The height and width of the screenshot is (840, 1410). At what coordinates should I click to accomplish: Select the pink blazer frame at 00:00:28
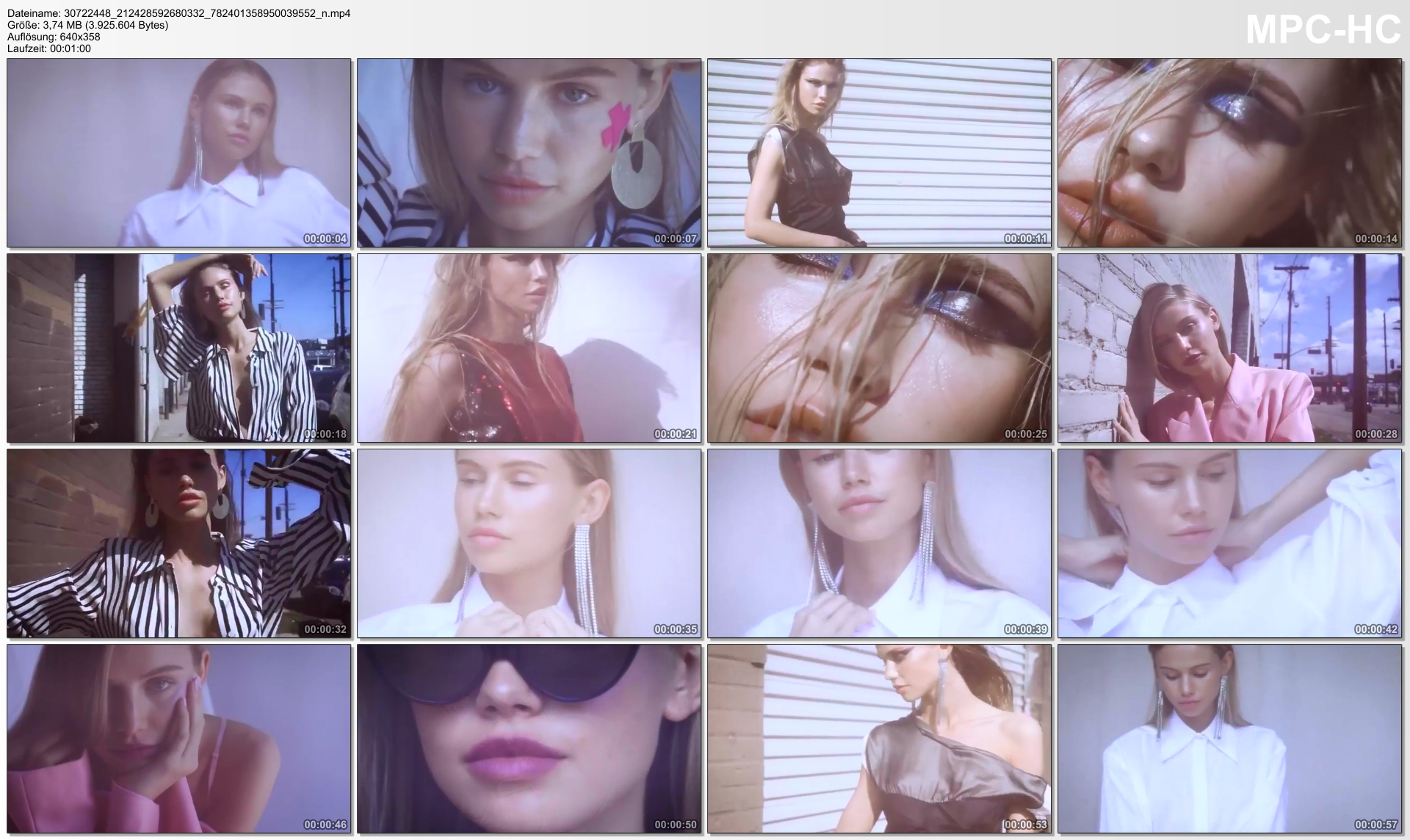1229,348
